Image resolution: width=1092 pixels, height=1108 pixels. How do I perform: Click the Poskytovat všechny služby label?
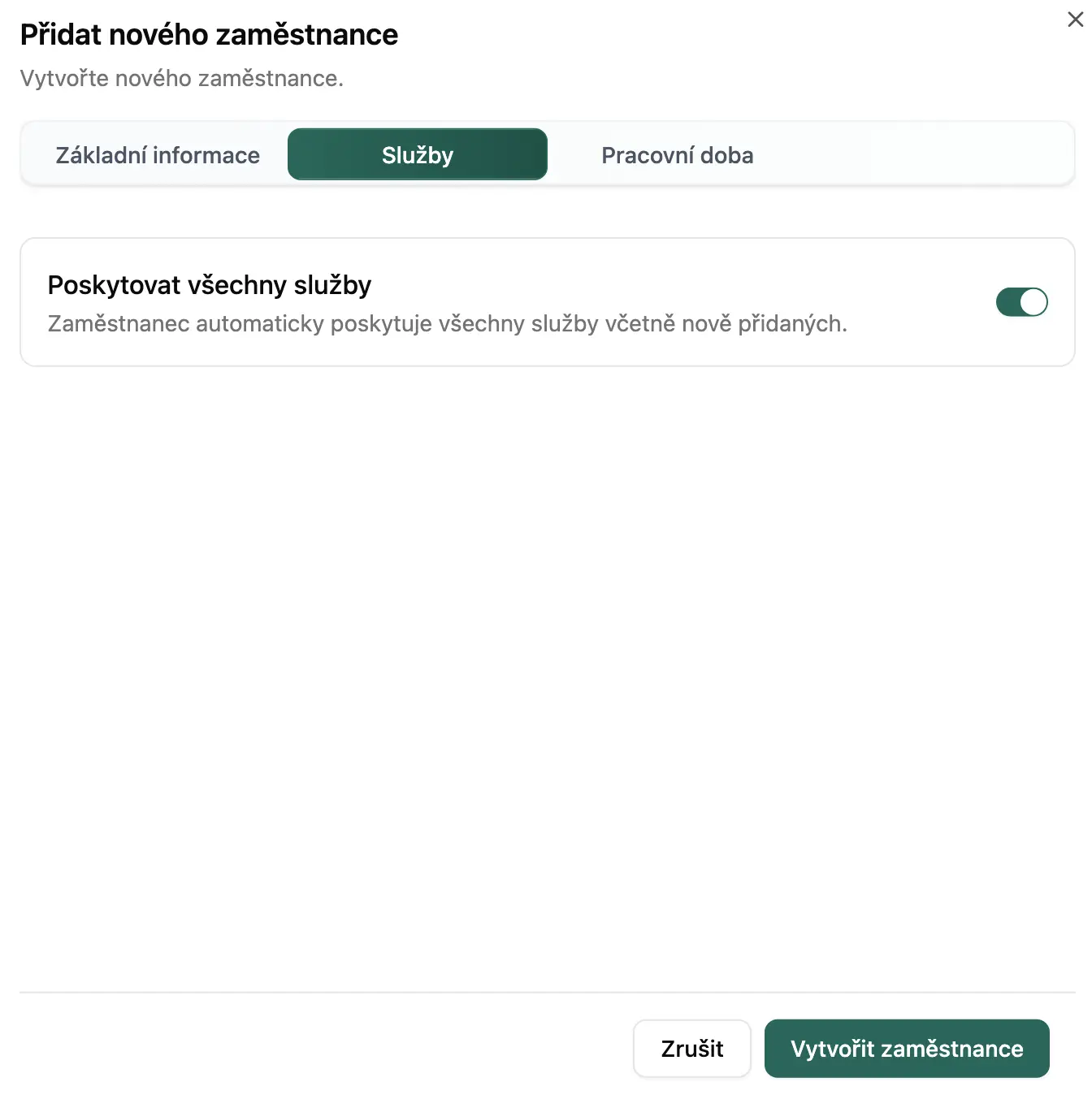[209, 285]
